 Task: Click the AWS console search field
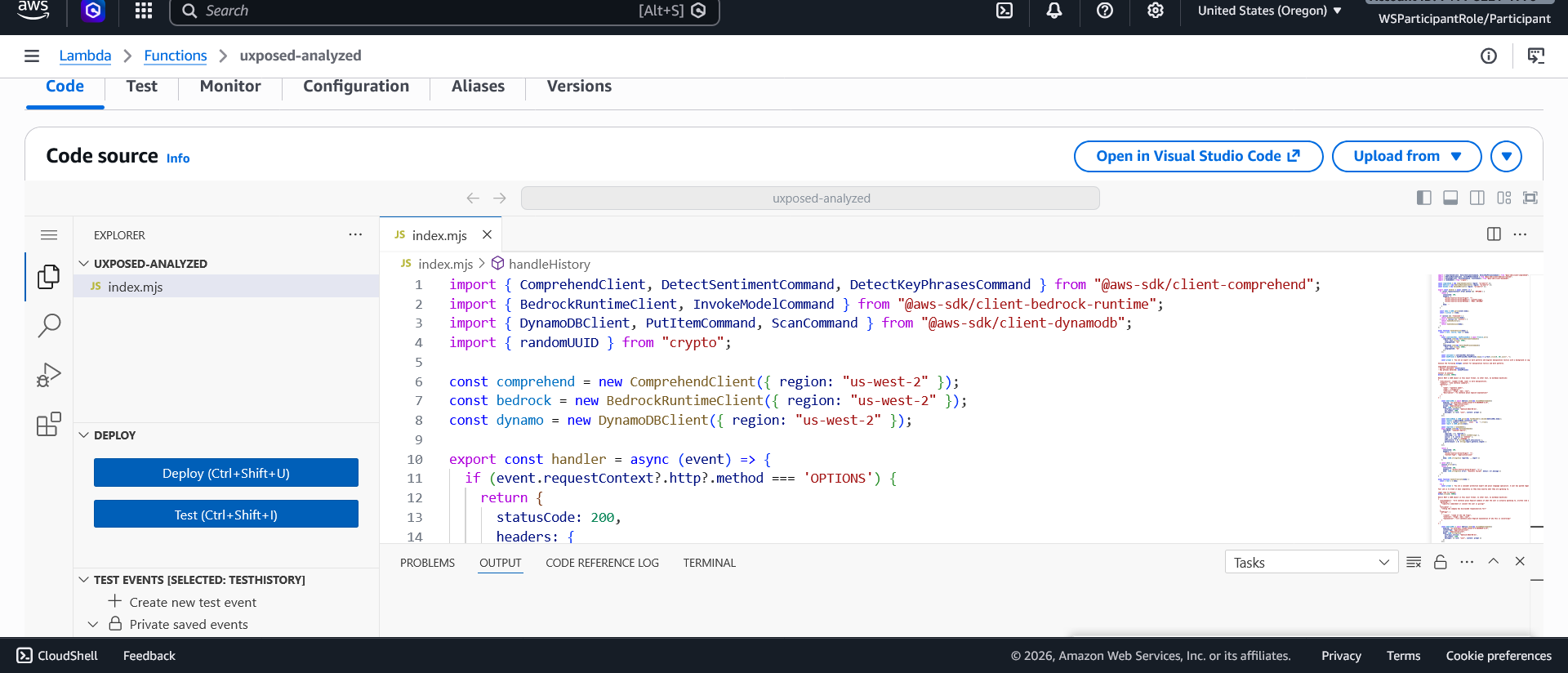444,11
